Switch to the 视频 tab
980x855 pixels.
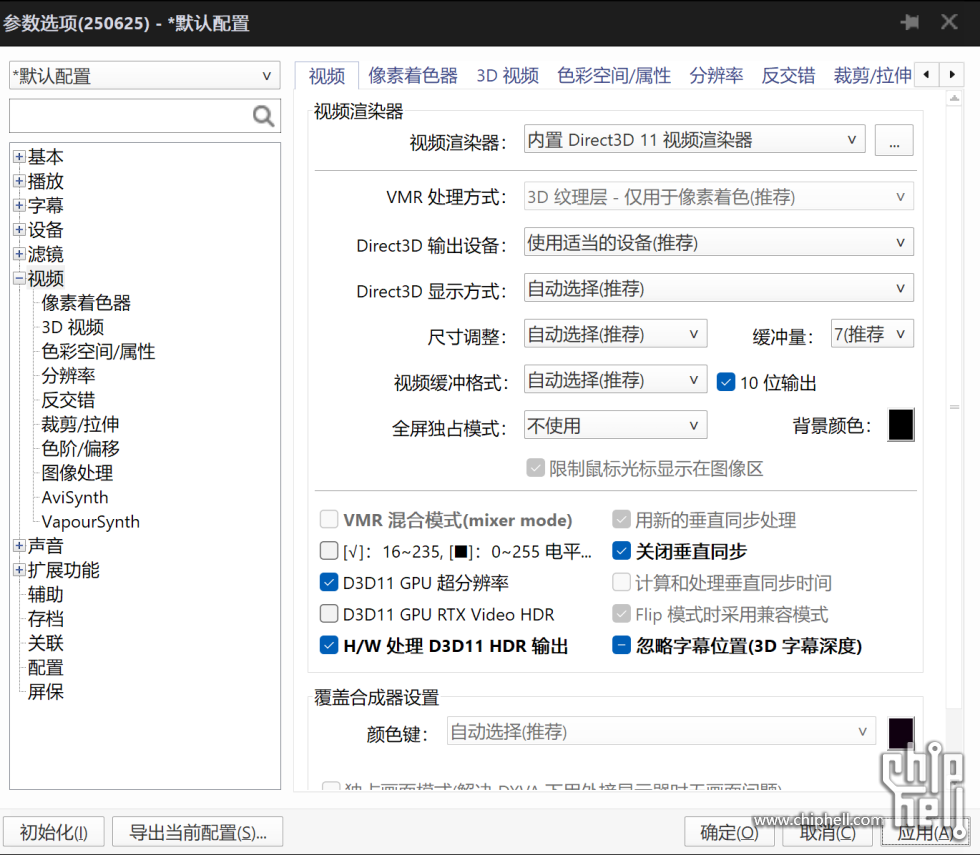327,76
